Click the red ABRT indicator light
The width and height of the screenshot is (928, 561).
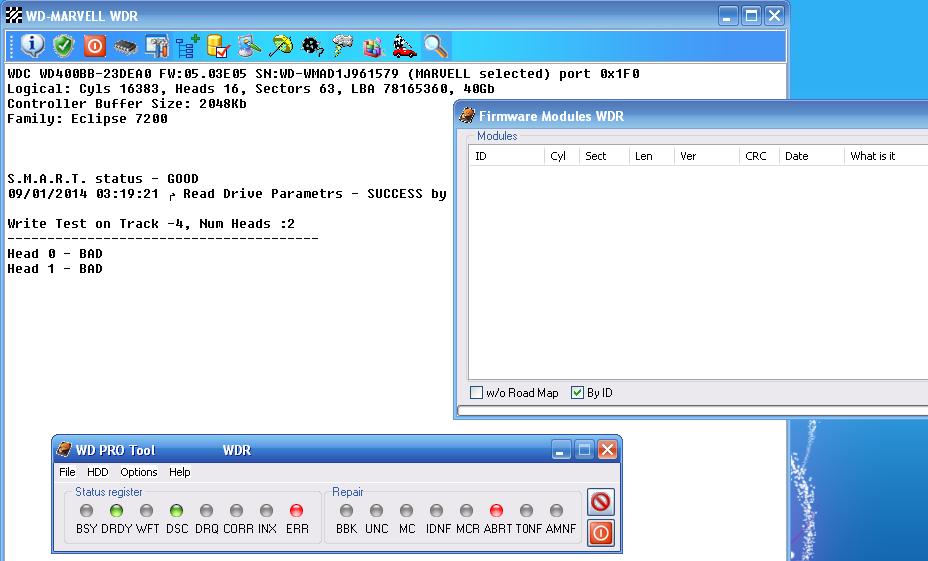click(497, 510)
